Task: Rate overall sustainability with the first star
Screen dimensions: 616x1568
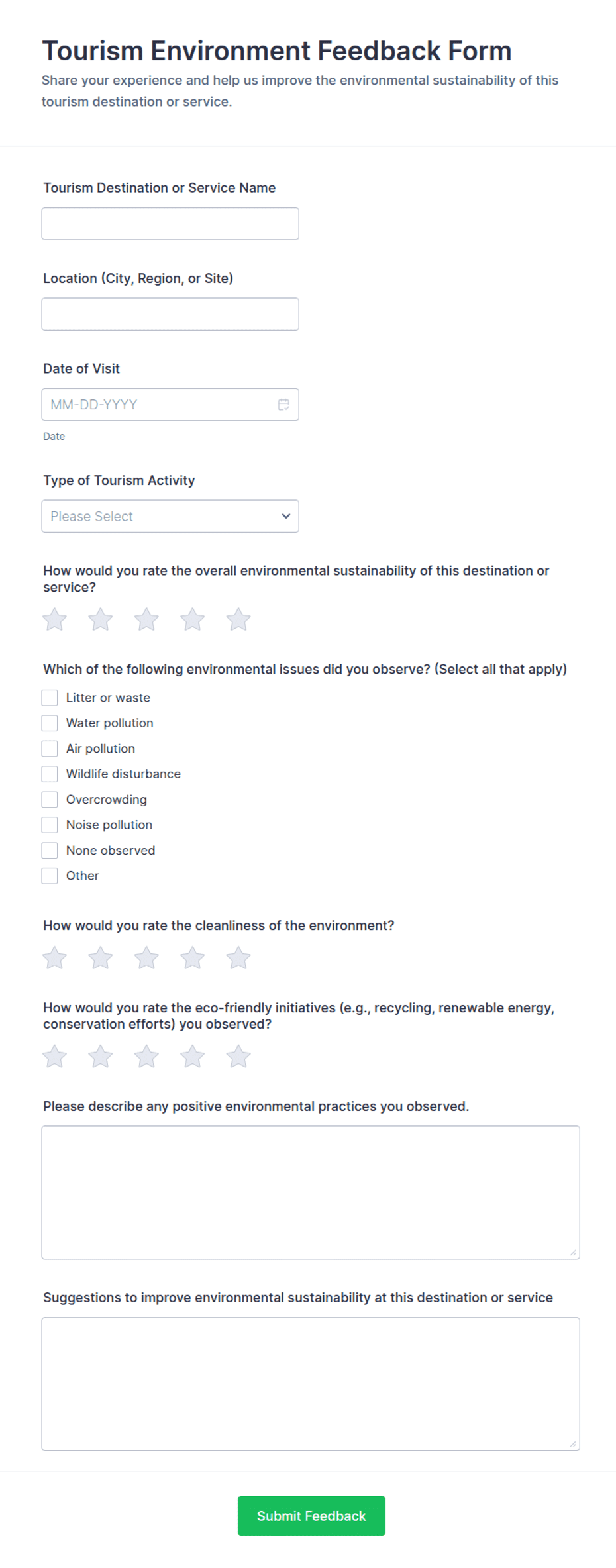Action: coord(54,619)
